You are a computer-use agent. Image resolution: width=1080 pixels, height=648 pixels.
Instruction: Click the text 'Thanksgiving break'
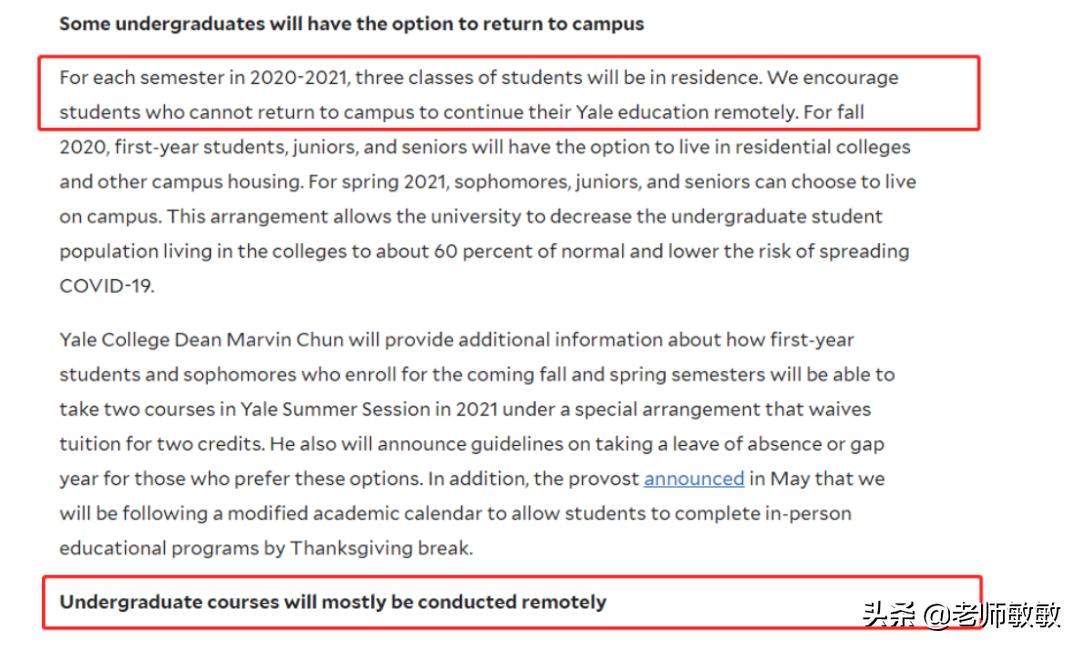click(x=380, y=548)
